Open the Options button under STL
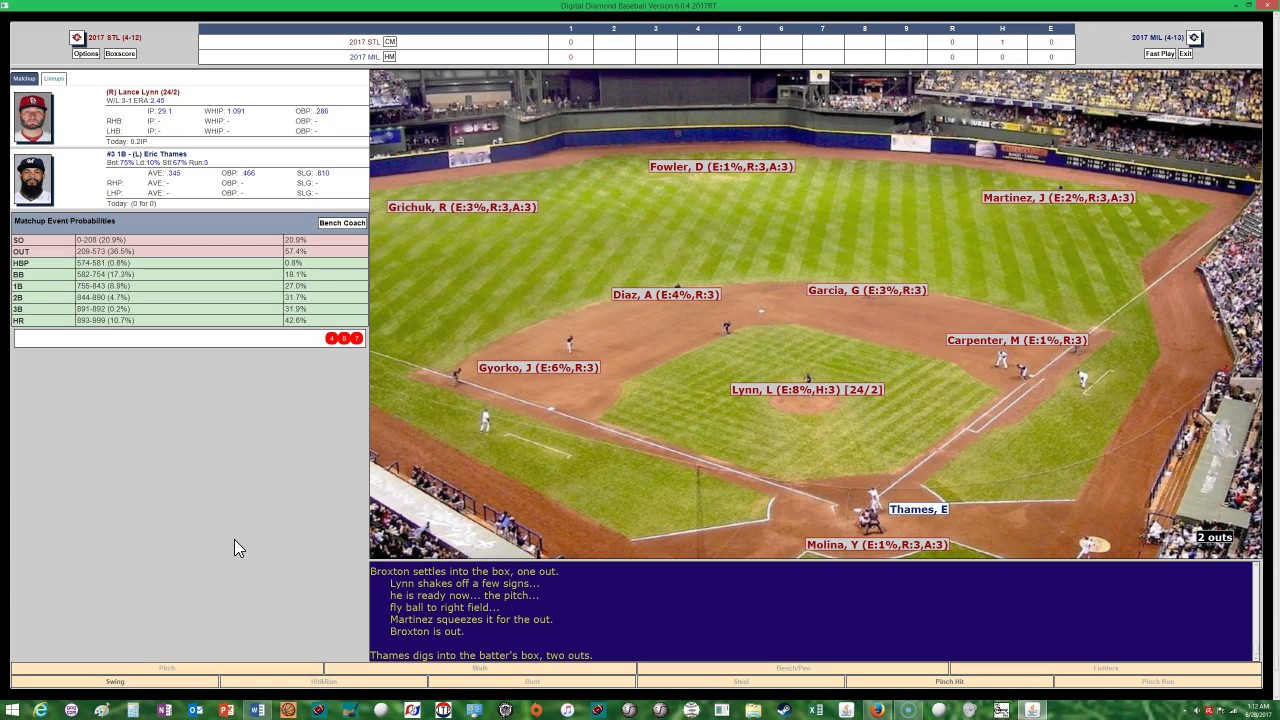1280x720 pixels. tap(86, 53)
